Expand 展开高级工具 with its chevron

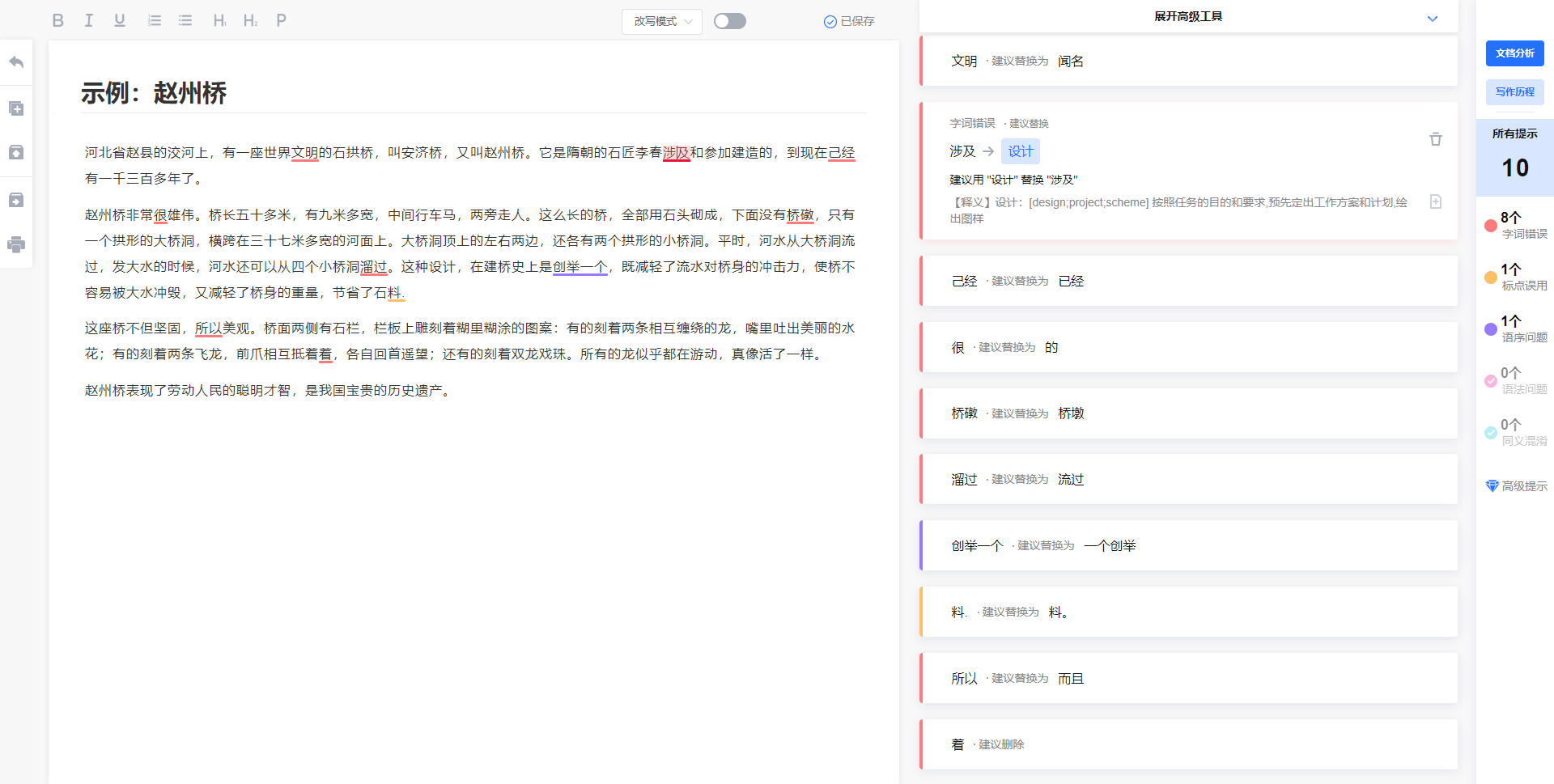point(1188,15)
